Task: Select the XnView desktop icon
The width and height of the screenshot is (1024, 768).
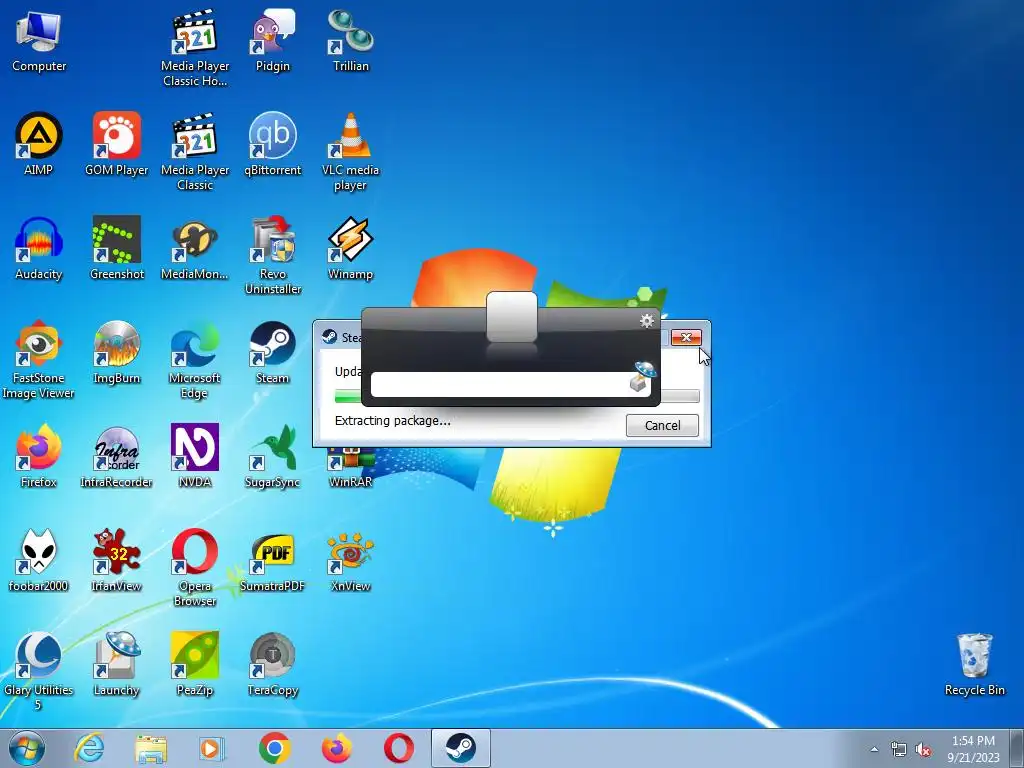Action: coord(351,560)
